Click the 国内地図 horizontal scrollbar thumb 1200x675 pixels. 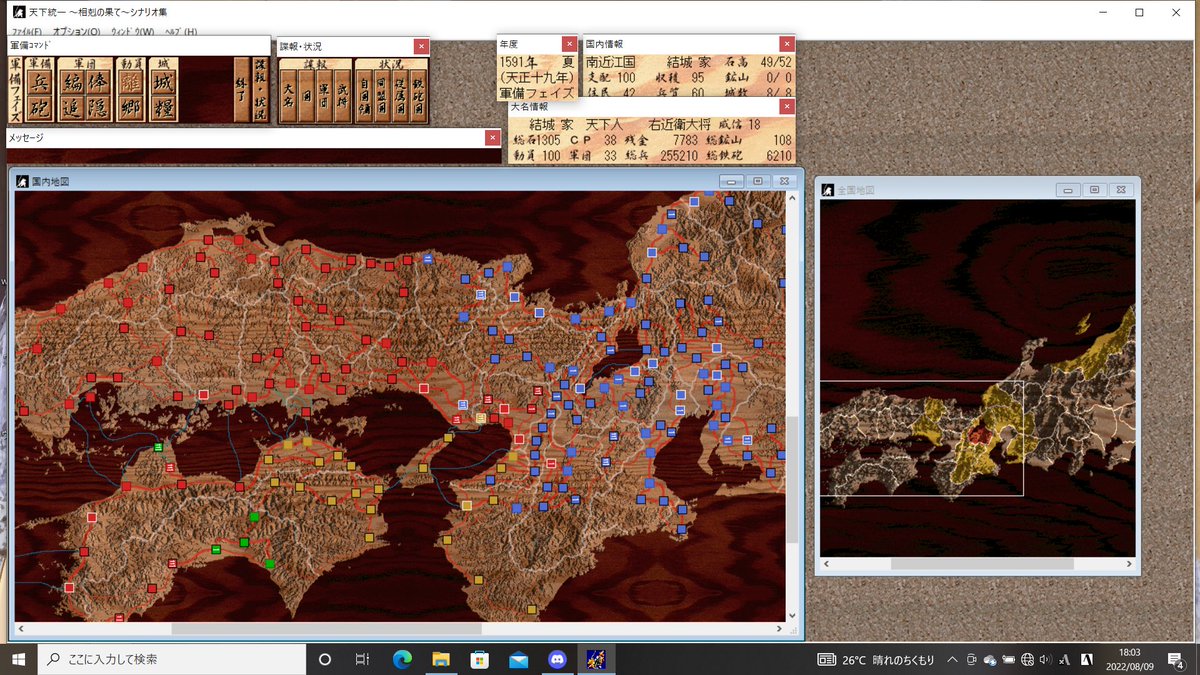pyautogui.click(x=326, y=629)
